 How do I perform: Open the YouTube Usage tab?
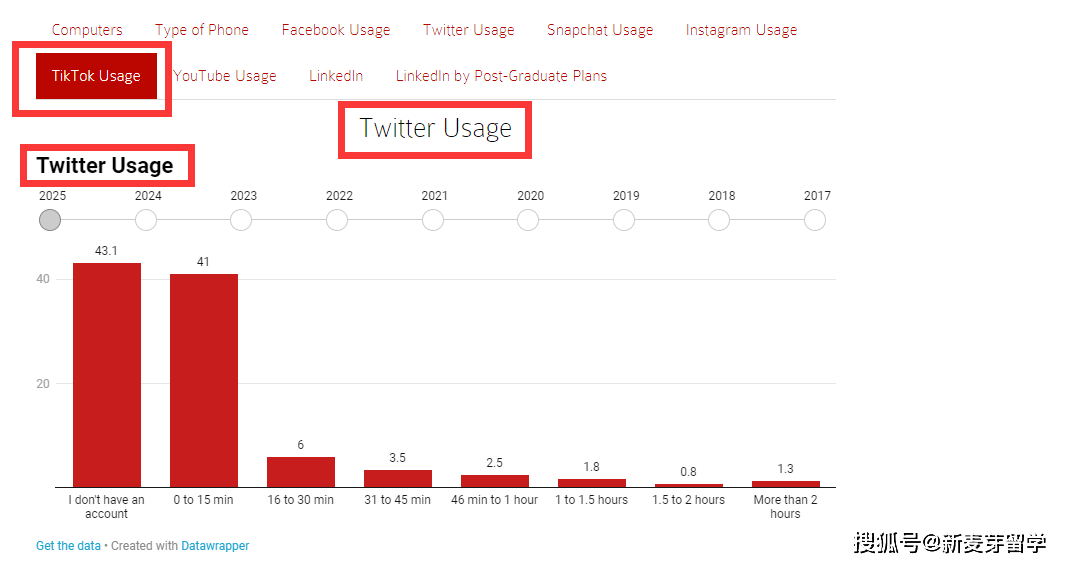[x=225, y=76]
